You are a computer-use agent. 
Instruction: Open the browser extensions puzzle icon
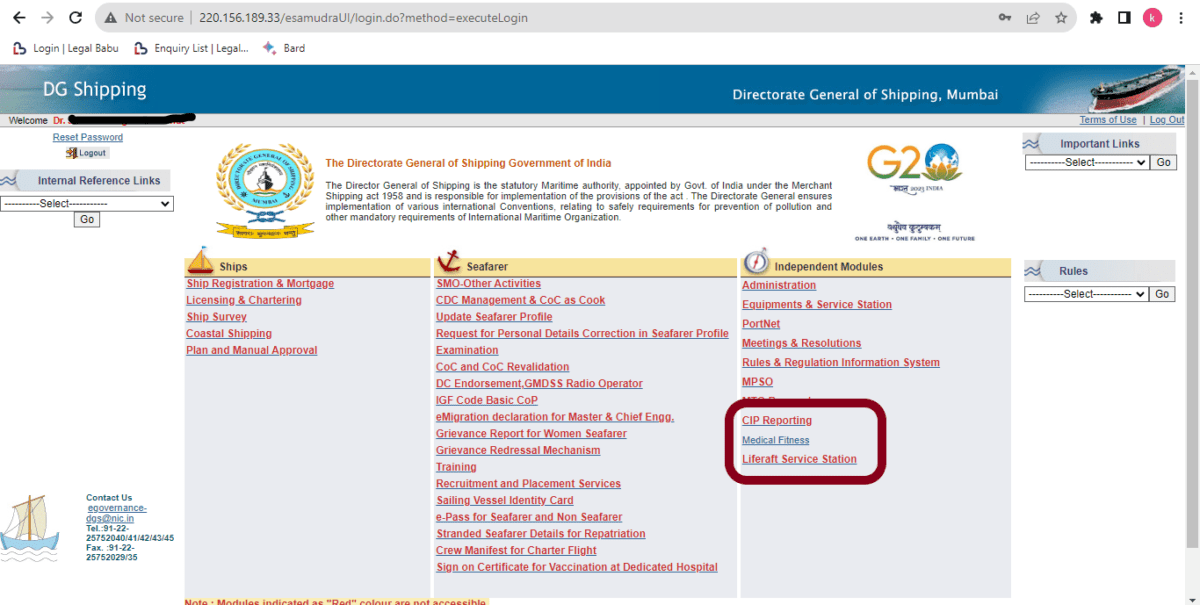[1096, 18]
